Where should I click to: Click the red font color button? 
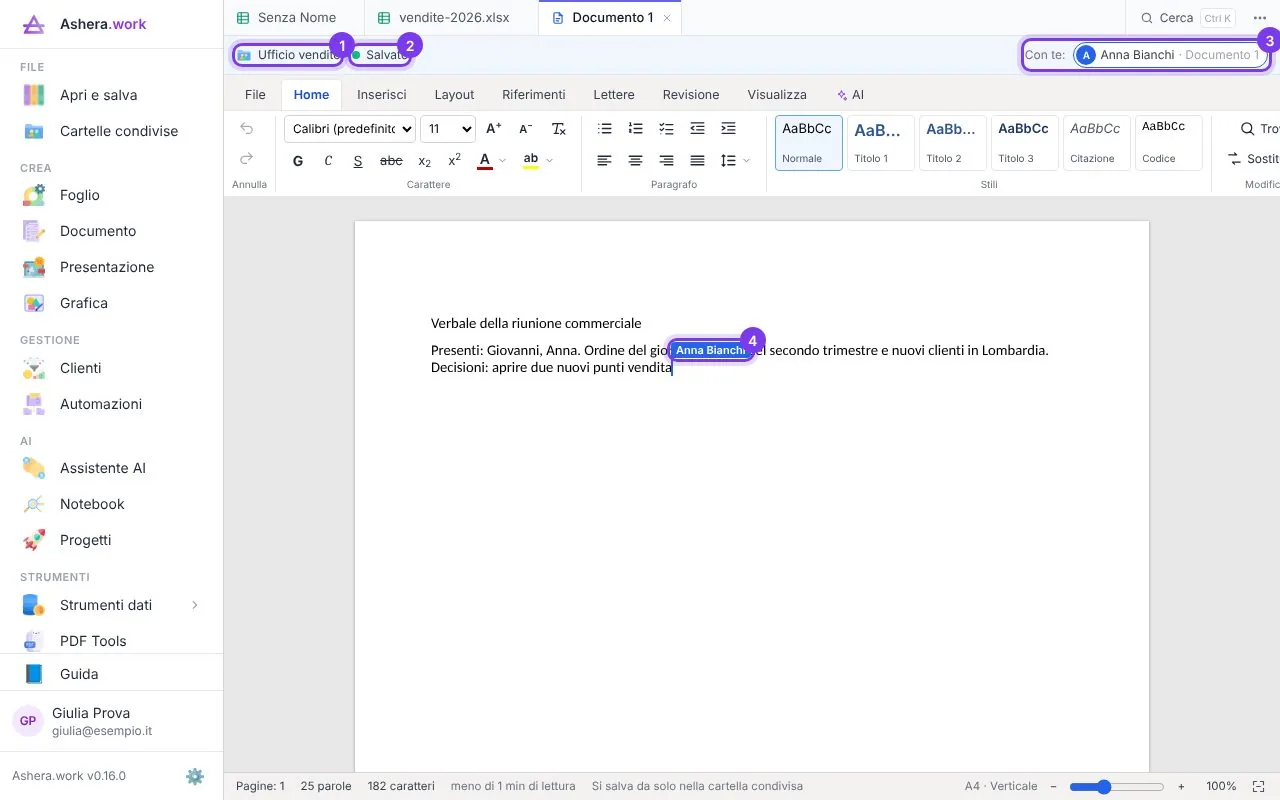click(x=485, y=160)
